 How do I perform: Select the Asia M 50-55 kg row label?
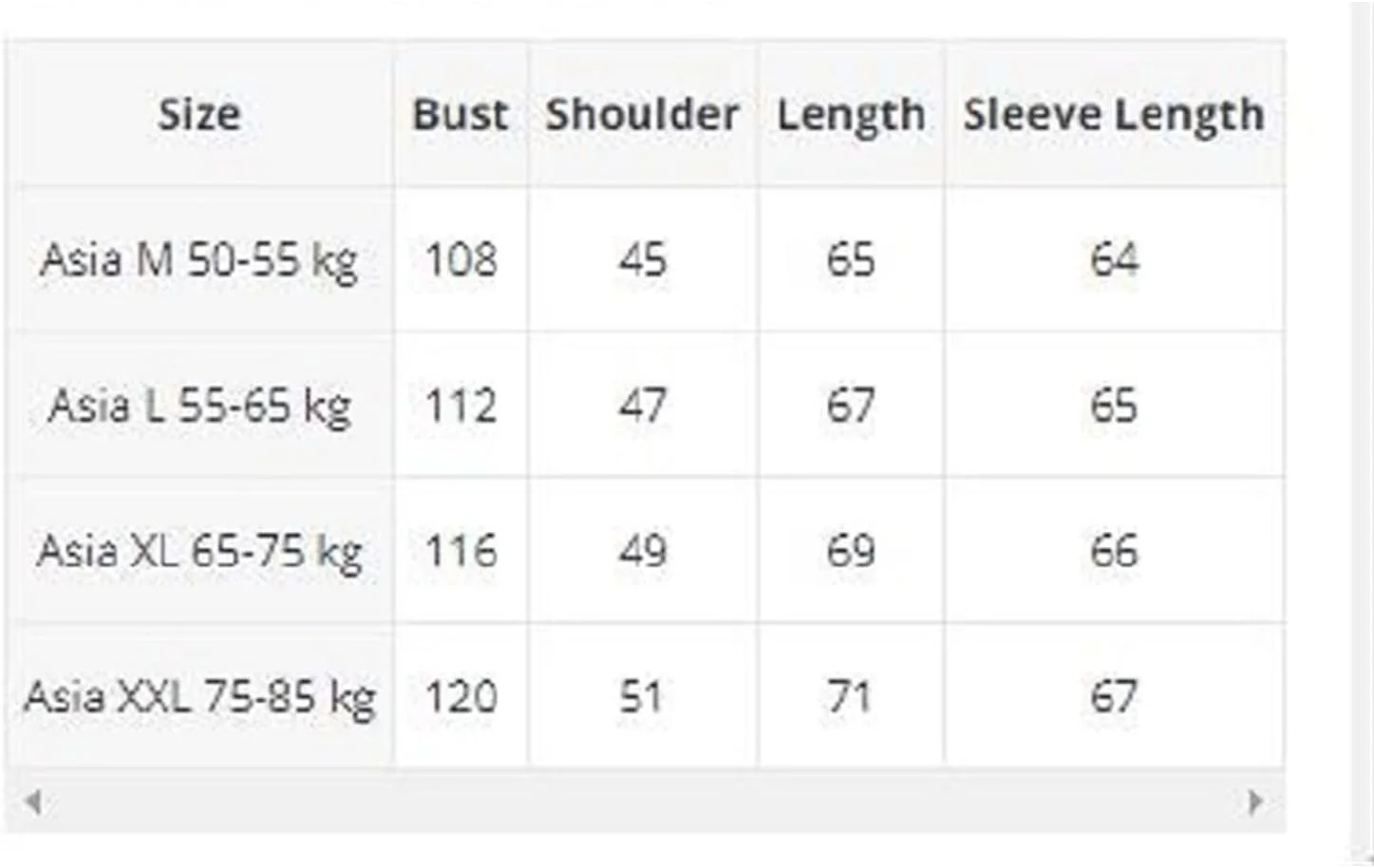pyautogui.click(x=199, y=259)
